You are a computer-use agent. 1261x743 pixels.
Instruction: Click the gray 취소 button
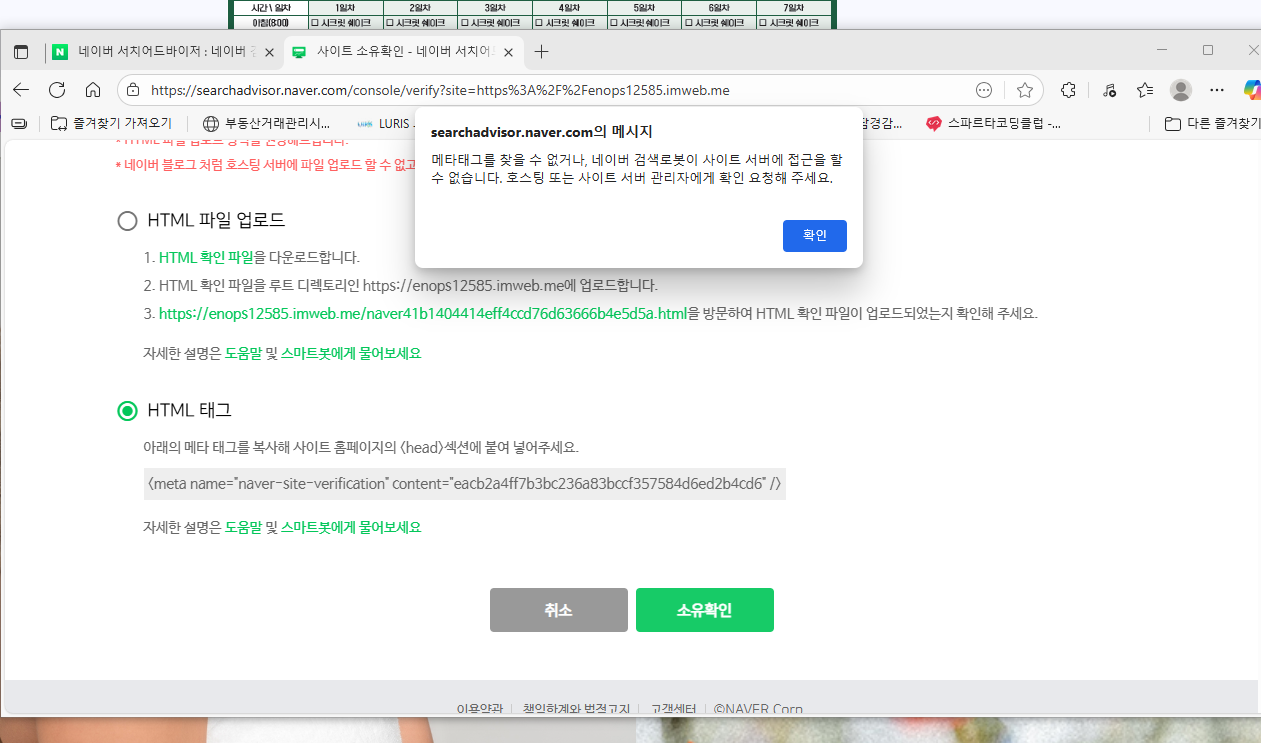tap(559, 610)
